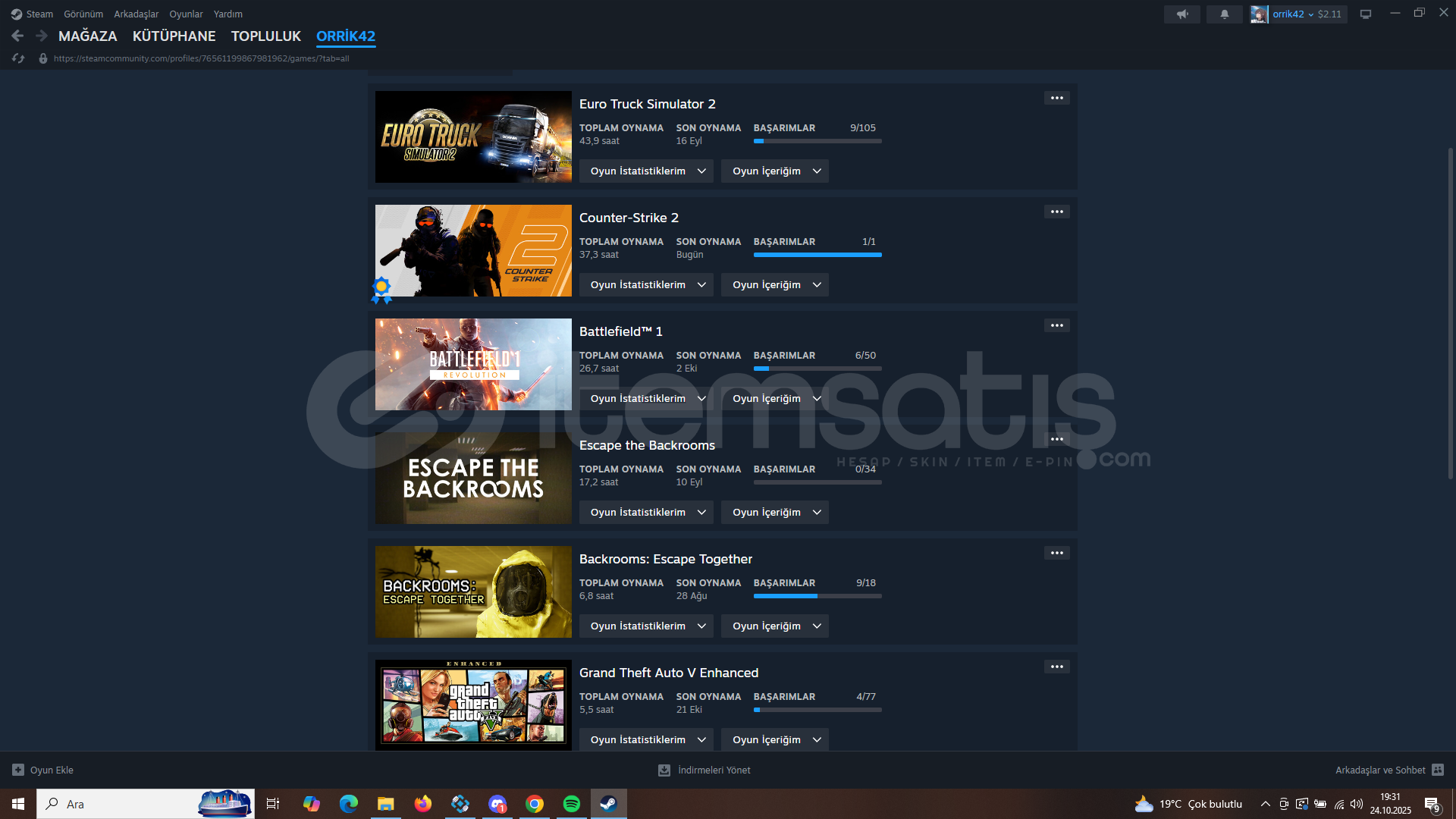1456x819 pixels.
Task: Click the browser back arrow icon
Action: click(17, 36)
